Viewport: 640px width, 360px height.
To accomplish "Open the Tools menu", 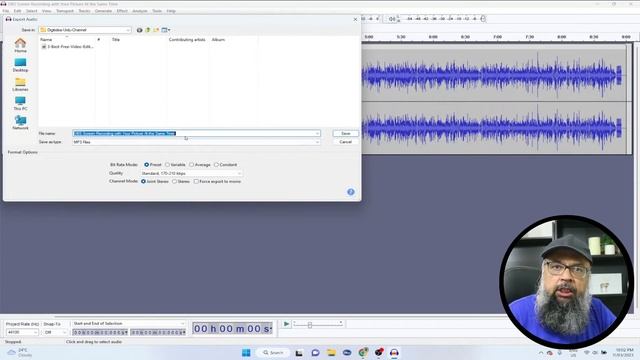I will pyautogui.click(x=157, y=11).
